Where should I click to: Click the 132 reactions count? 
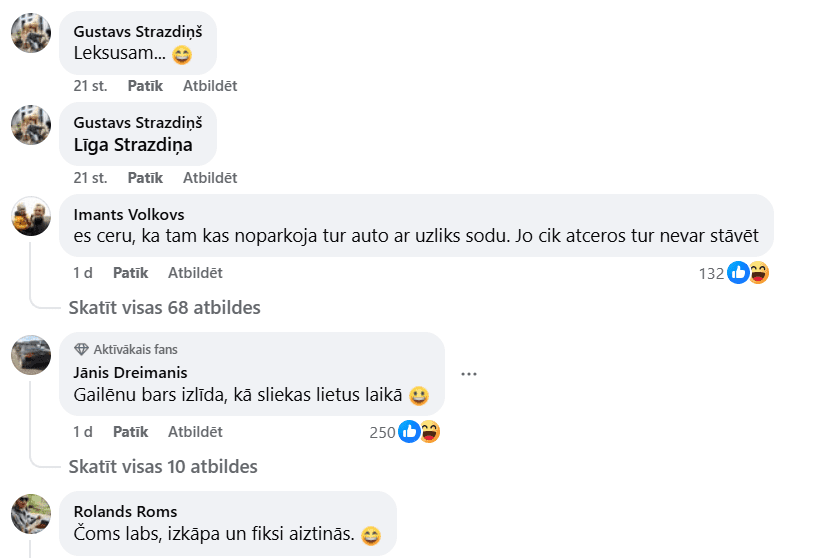(710, 273)
